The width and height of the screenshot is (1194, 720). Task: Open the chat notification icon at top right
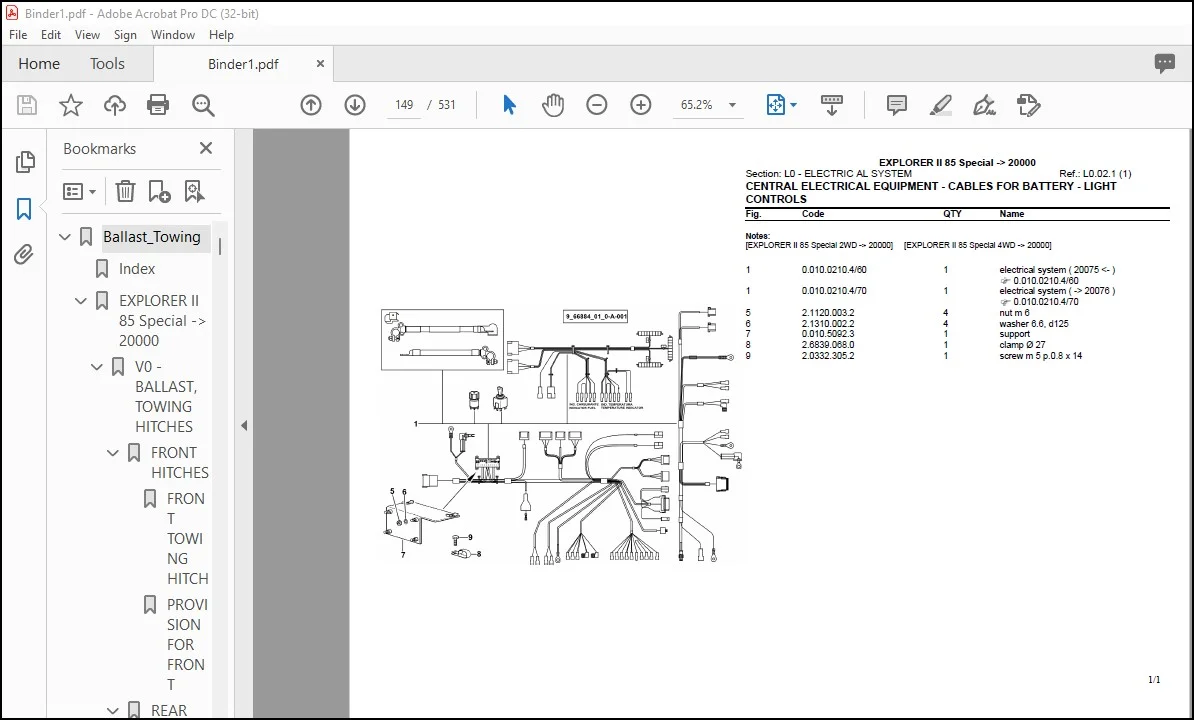coord(1164,63)
